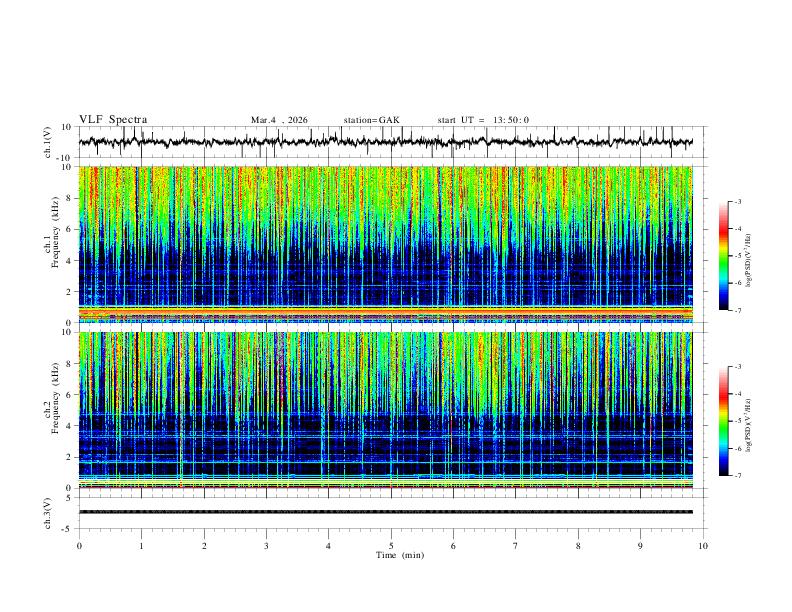Viewport: 792px width, 612px height.
Task: Click the upper color bar beside ch.1
Action: point(724,256)
